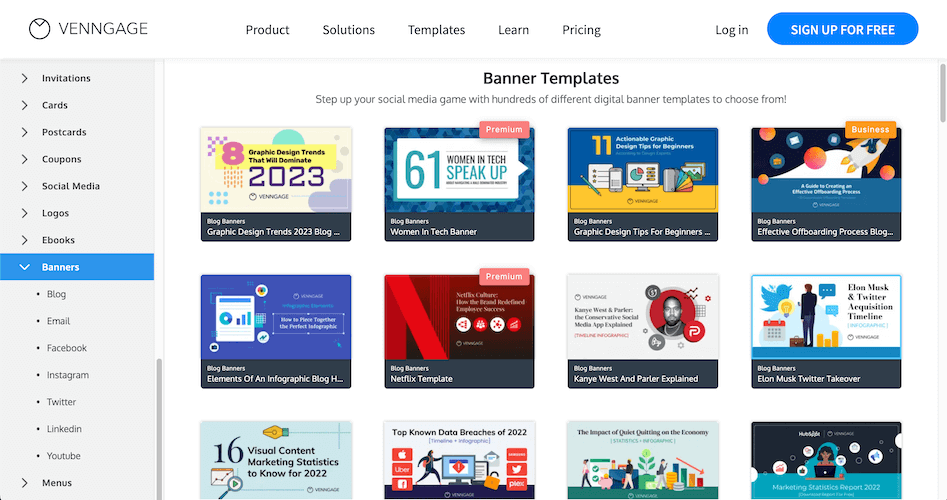This screenshot has height=500, width=947.
Task: Open the Elements Of An Infographic thumbnail
Action: (x=276, y=317)
